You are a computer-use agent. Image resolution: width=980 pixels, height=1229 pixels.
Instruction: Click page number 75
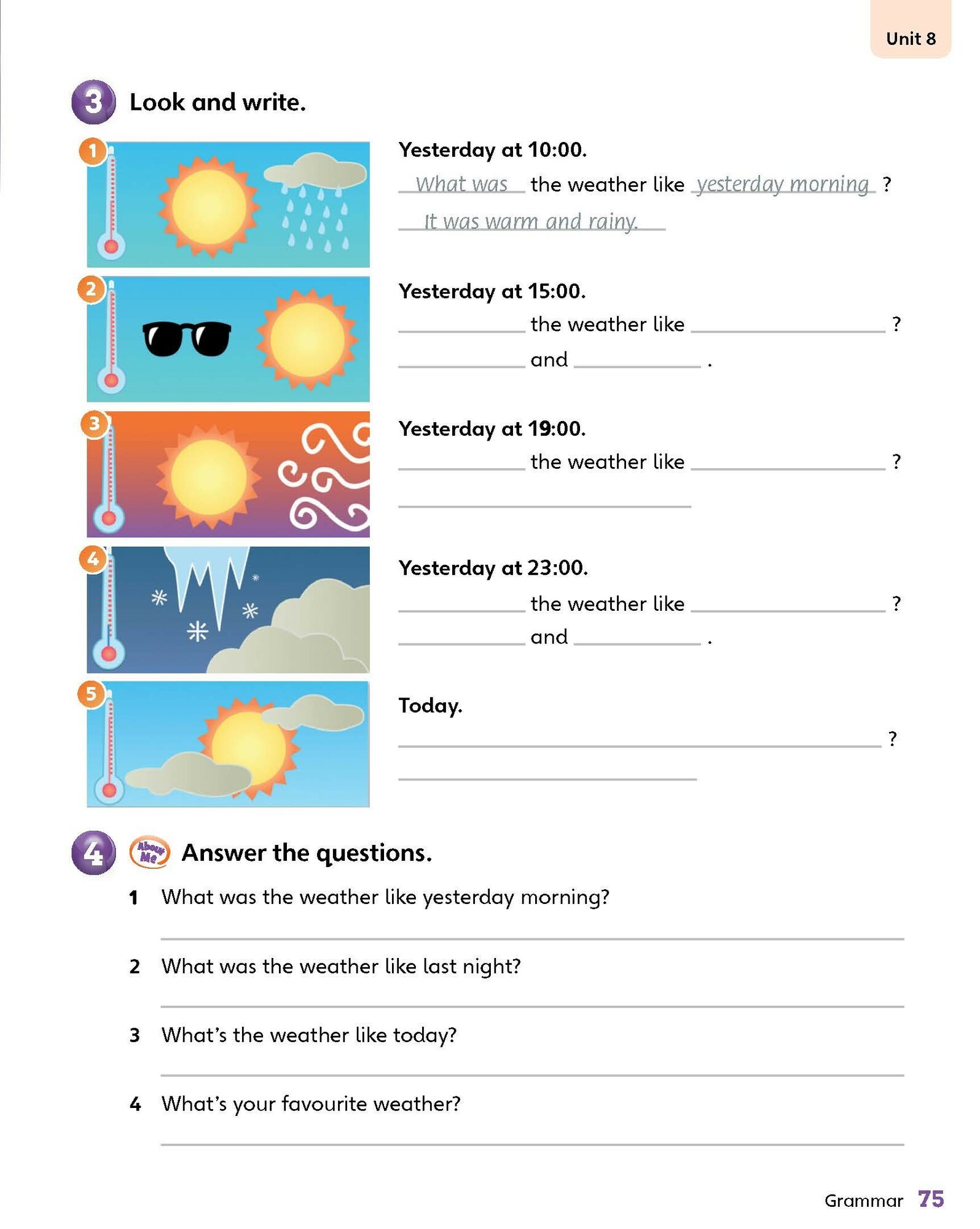tap(931, 1199)
